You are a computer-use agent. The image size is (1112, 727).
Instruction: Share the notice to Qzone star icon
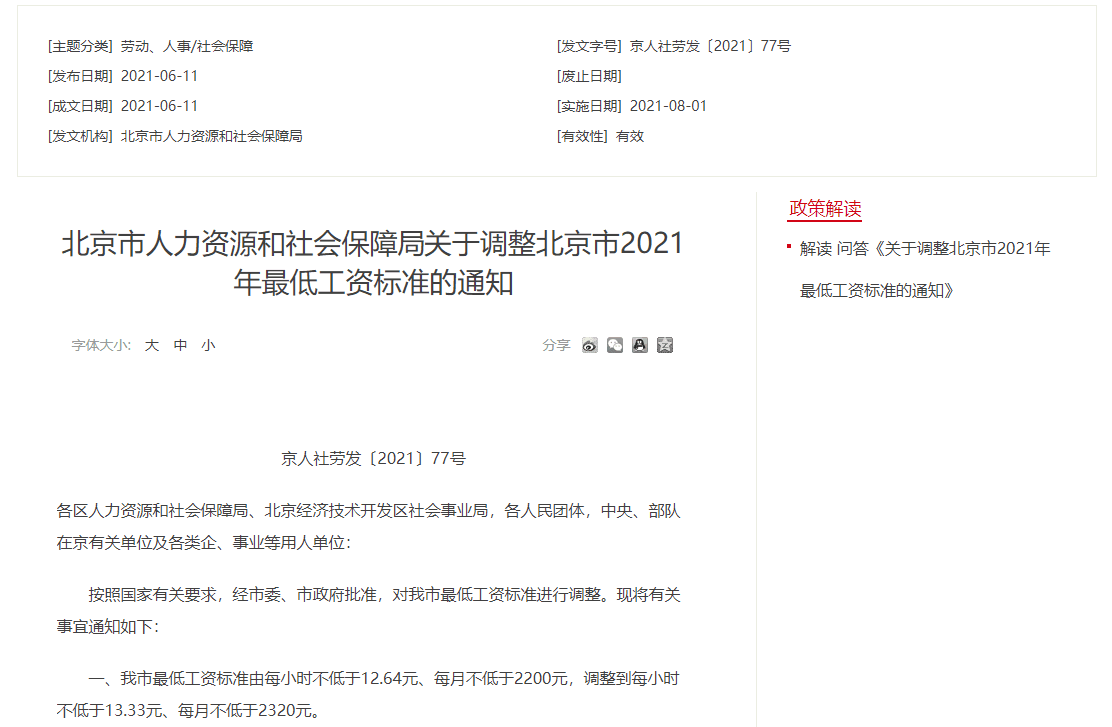tap(665, 345)
